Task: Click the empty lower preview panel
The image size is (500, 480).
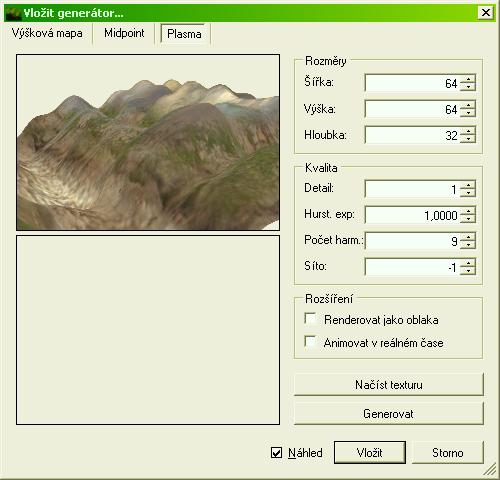Action: tap(148, 330)
